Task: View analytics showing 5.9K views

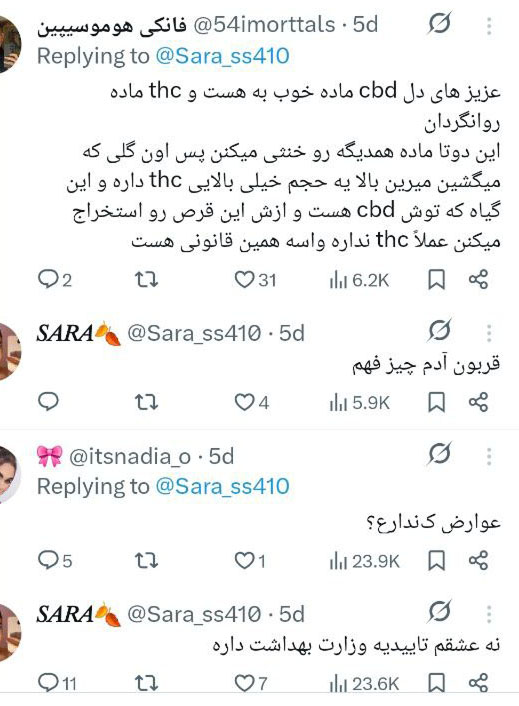Action: tap(359, 403)
